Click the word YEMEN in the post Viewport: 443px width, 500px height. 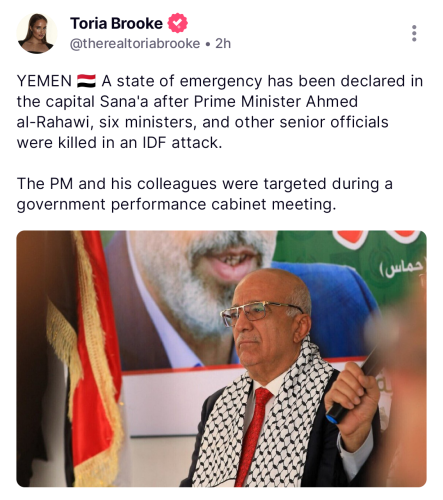coord(44,81)
